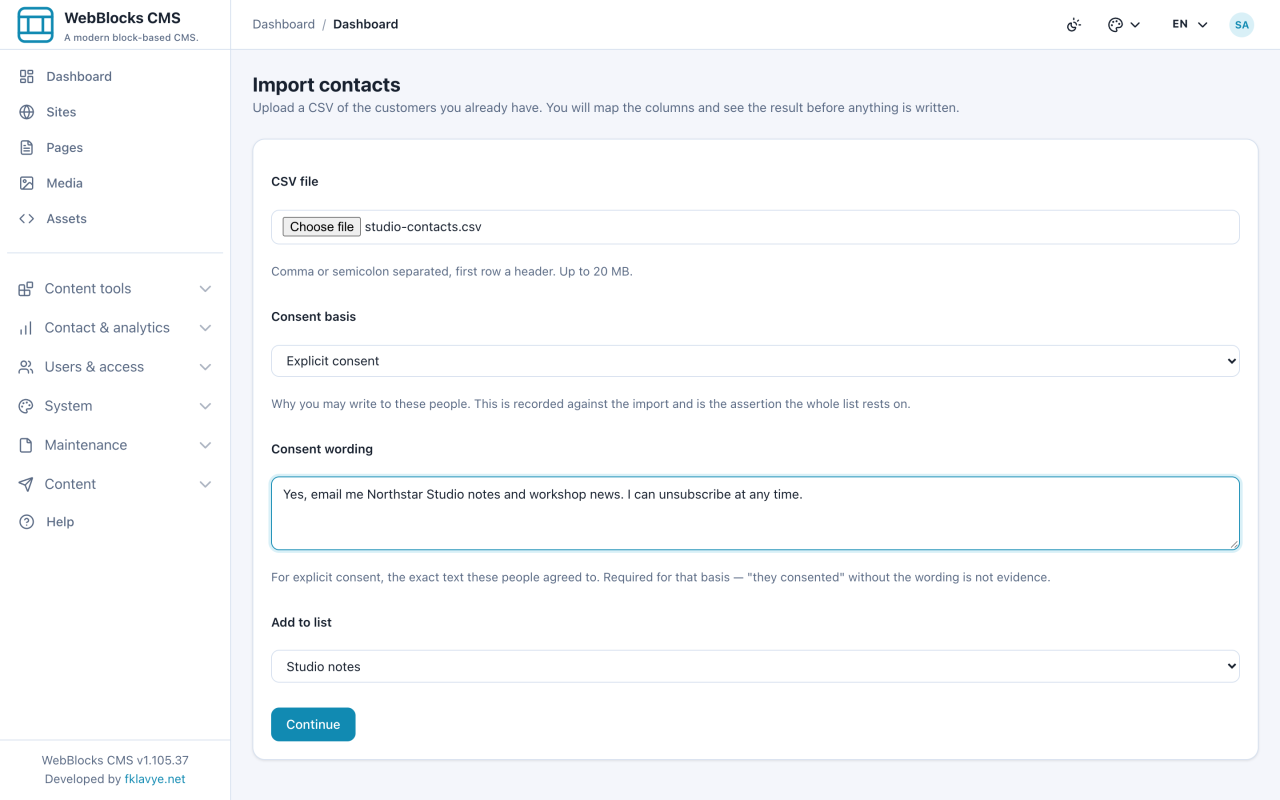Open Media via its image icon
The width and height of the screenshot is (1280, 800).
(27, 183)
